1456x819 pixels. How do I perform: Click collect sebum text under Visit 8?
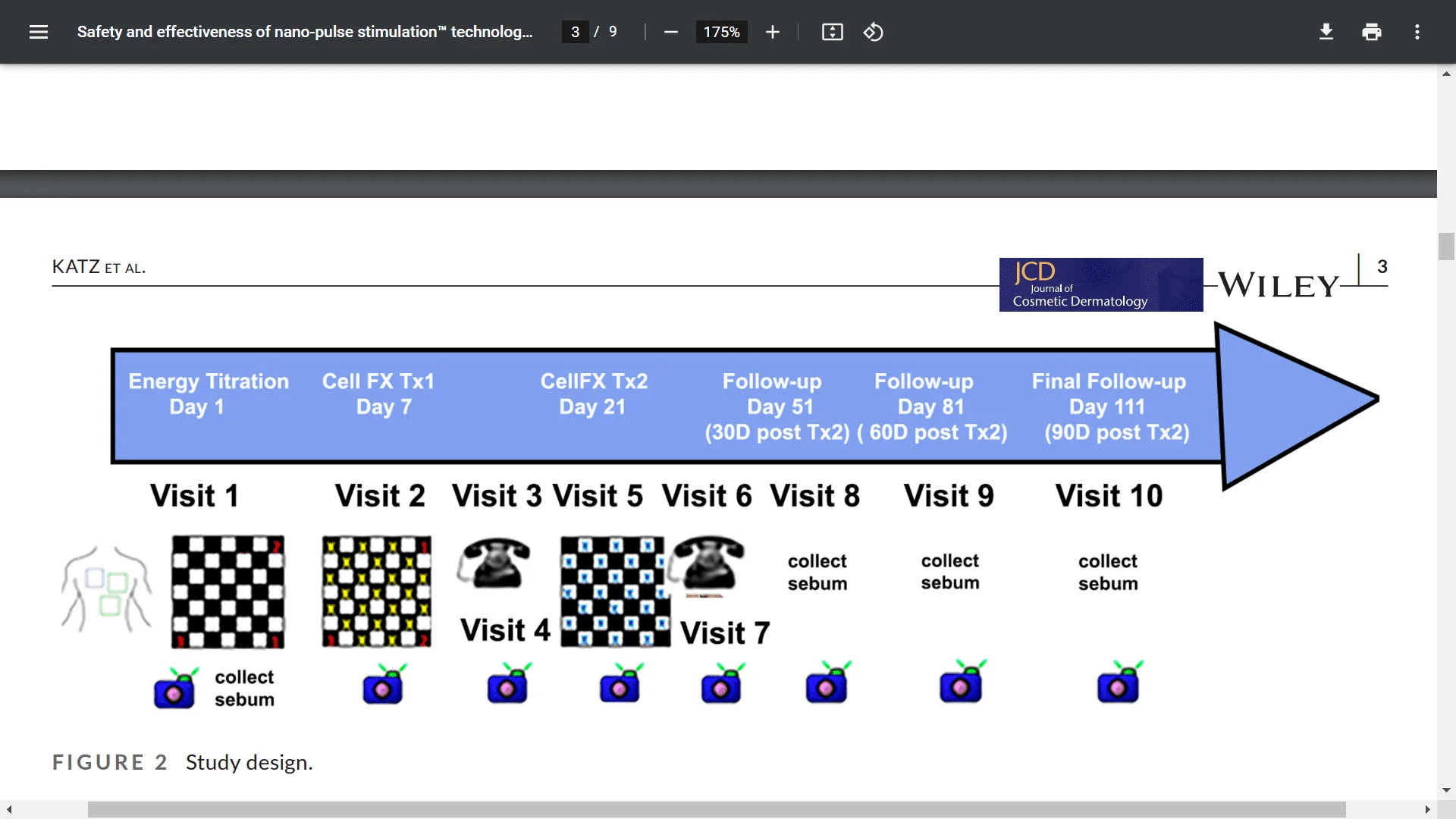[817, 573]
